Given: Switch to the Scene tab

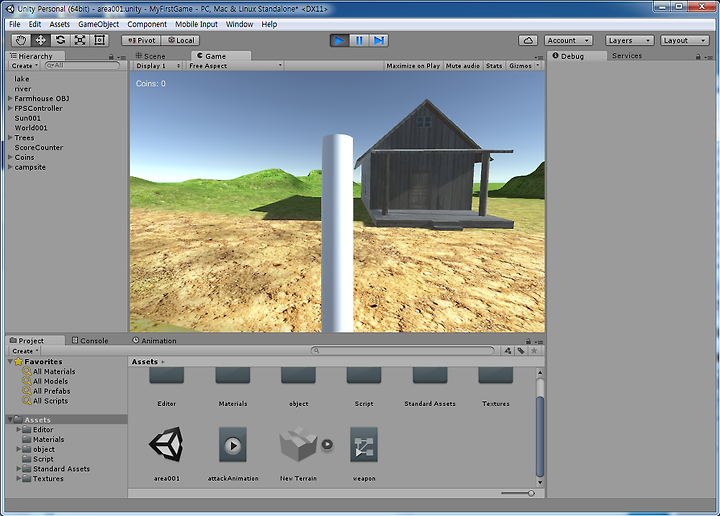Looking at the screenshot, I should tap(150, 56).
